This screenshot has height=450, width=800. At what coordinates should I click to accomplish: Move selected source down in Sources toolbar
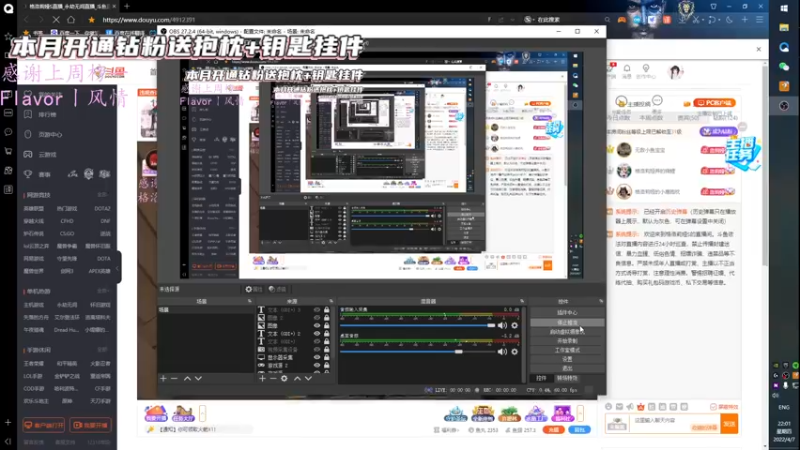(x=308, y=379)
